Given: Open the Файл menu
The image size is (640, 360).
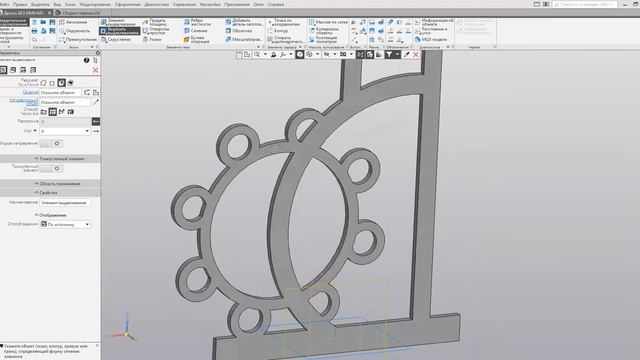Looking at the screenshot, I should pyautogui.click(x=4, y=4).
